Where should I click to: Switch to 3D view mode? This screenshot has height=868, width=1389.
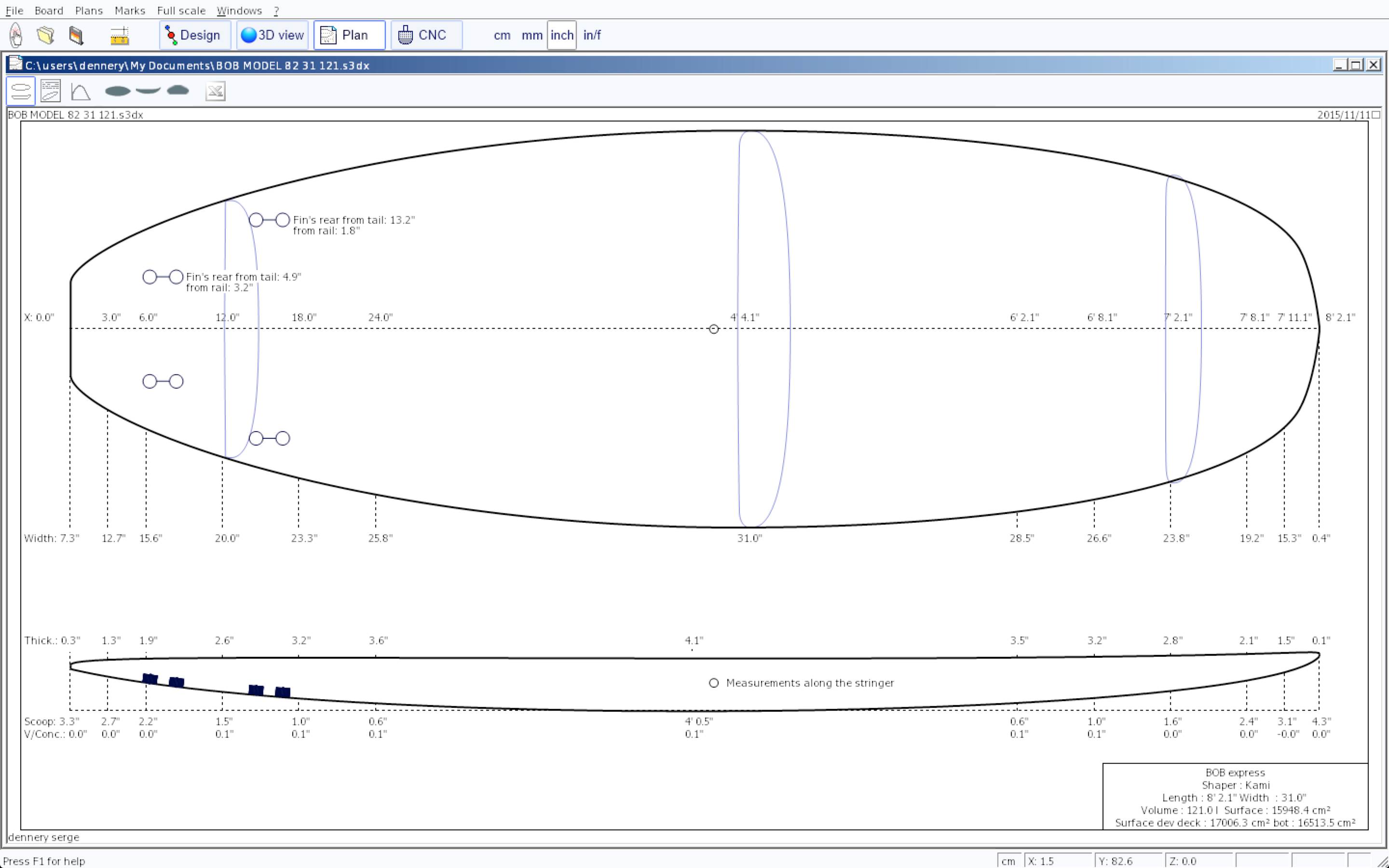pos(272,35)
